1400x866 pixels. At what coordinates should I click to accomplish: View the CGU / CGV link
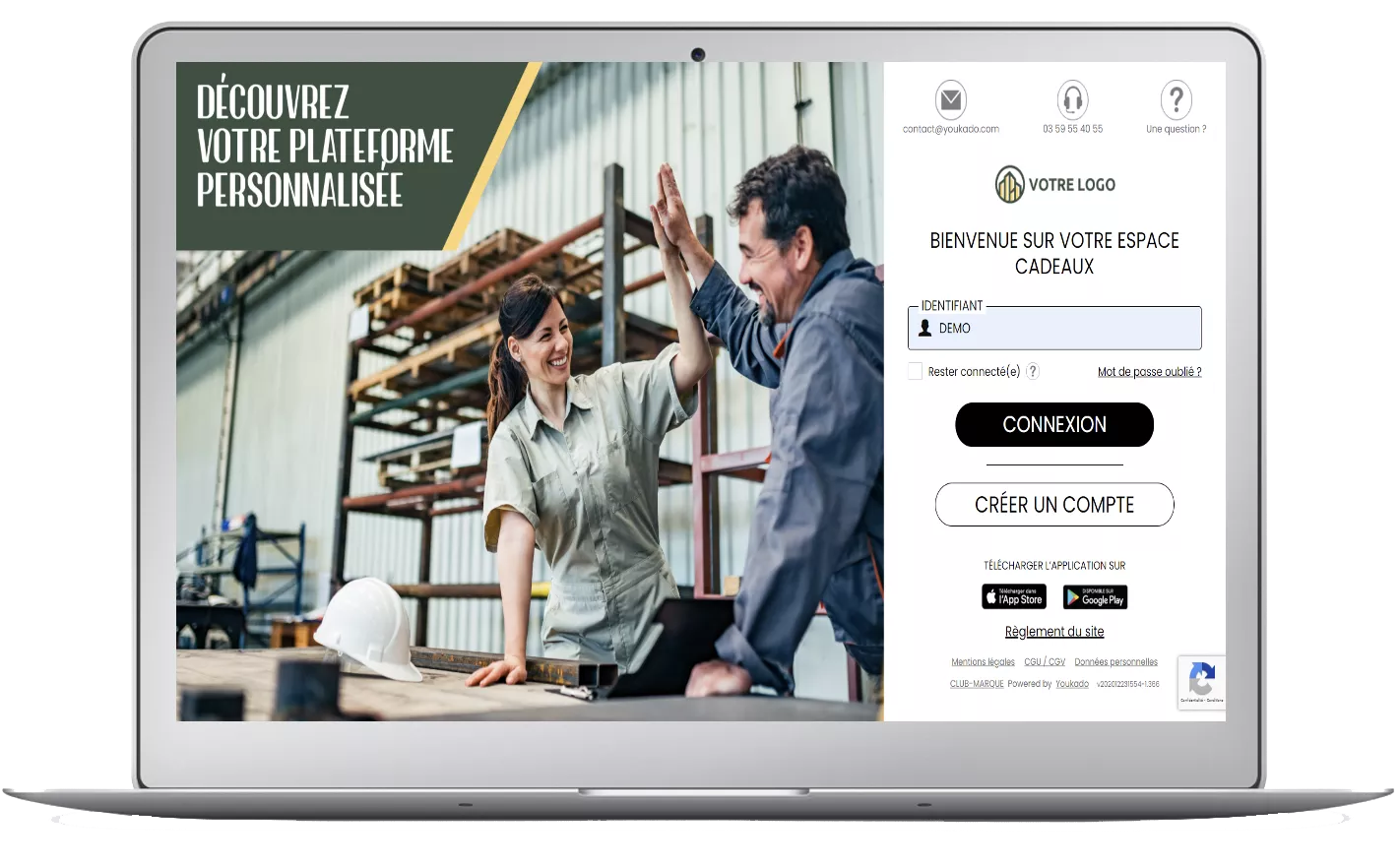tap(1045, 662)
